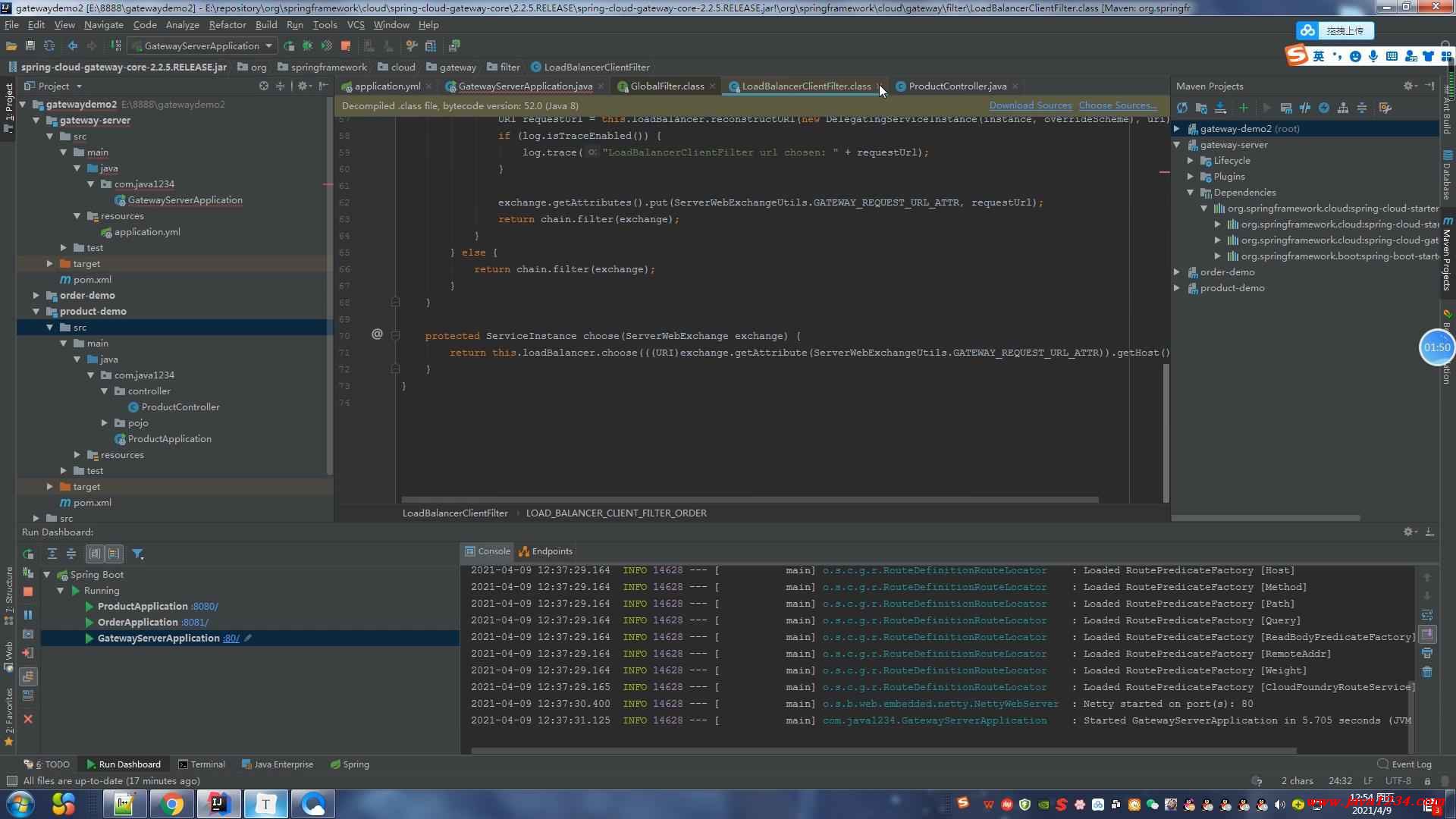Click the console horizontal scrollbar
This screenshot has height=819, width=1456.
point(883,752)
